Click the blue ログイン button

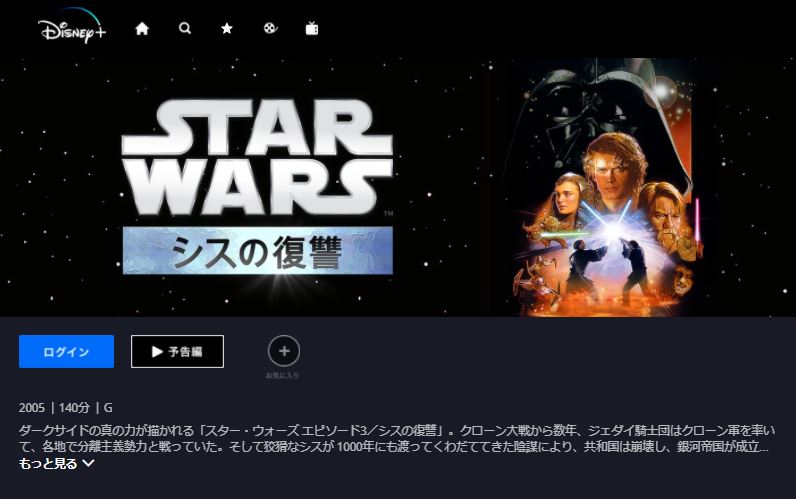coord(67,351)
